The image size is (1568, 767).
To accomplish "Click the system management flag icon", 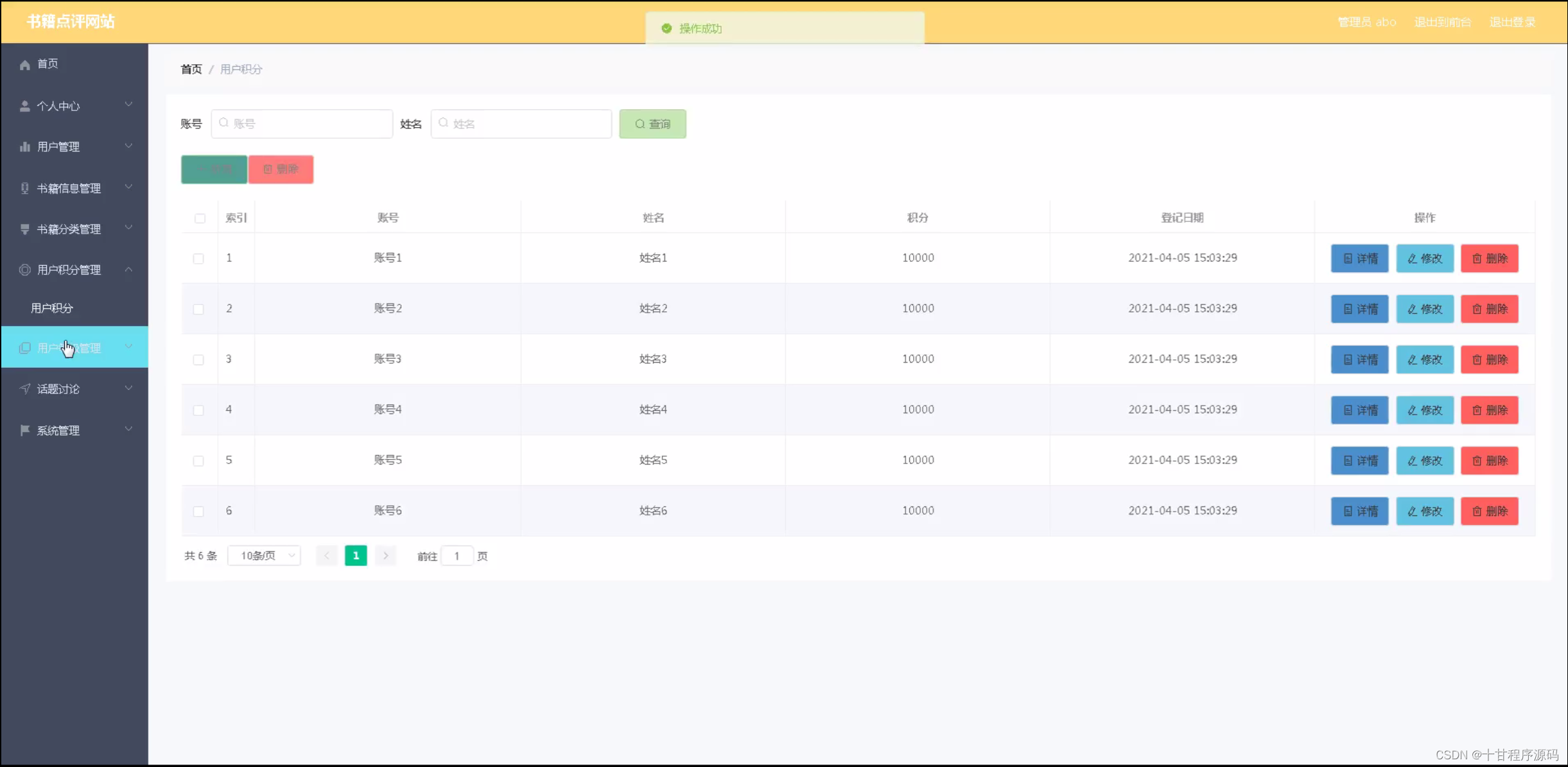I will (x=25, y=430).
